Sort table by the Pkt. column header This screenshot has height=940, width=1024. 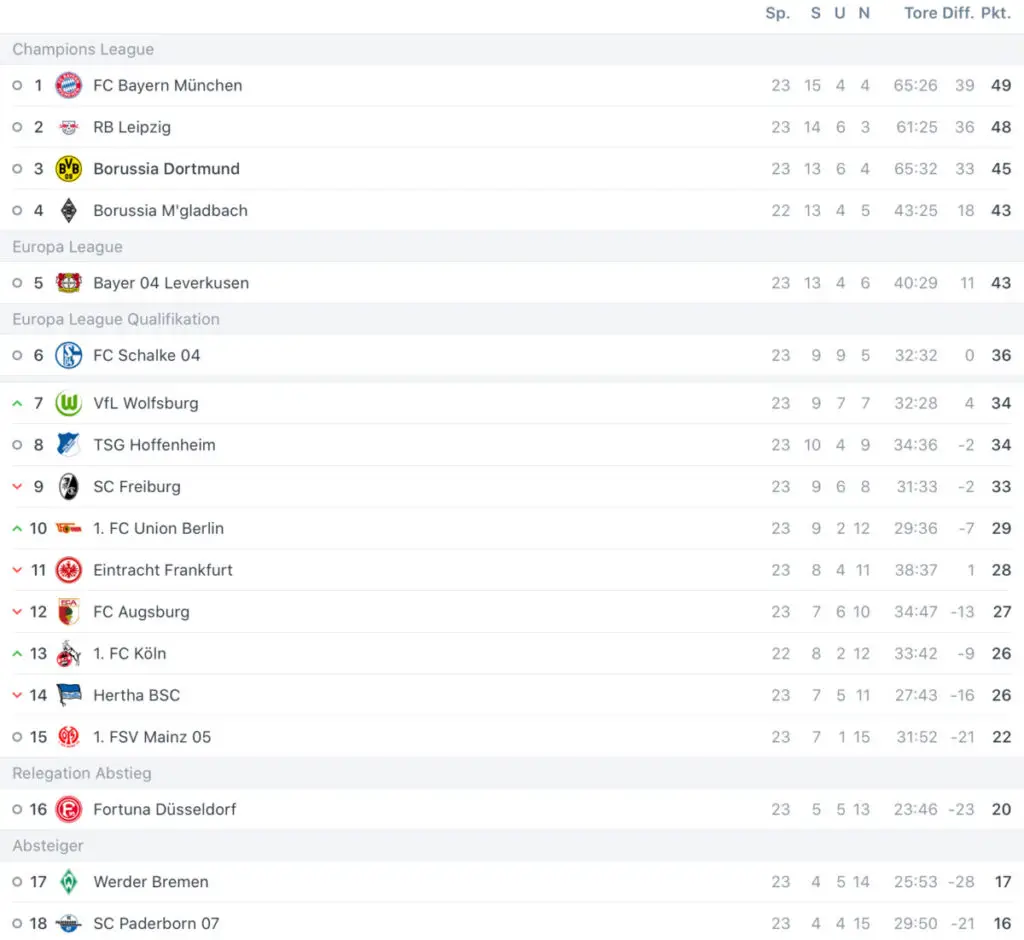996,13
